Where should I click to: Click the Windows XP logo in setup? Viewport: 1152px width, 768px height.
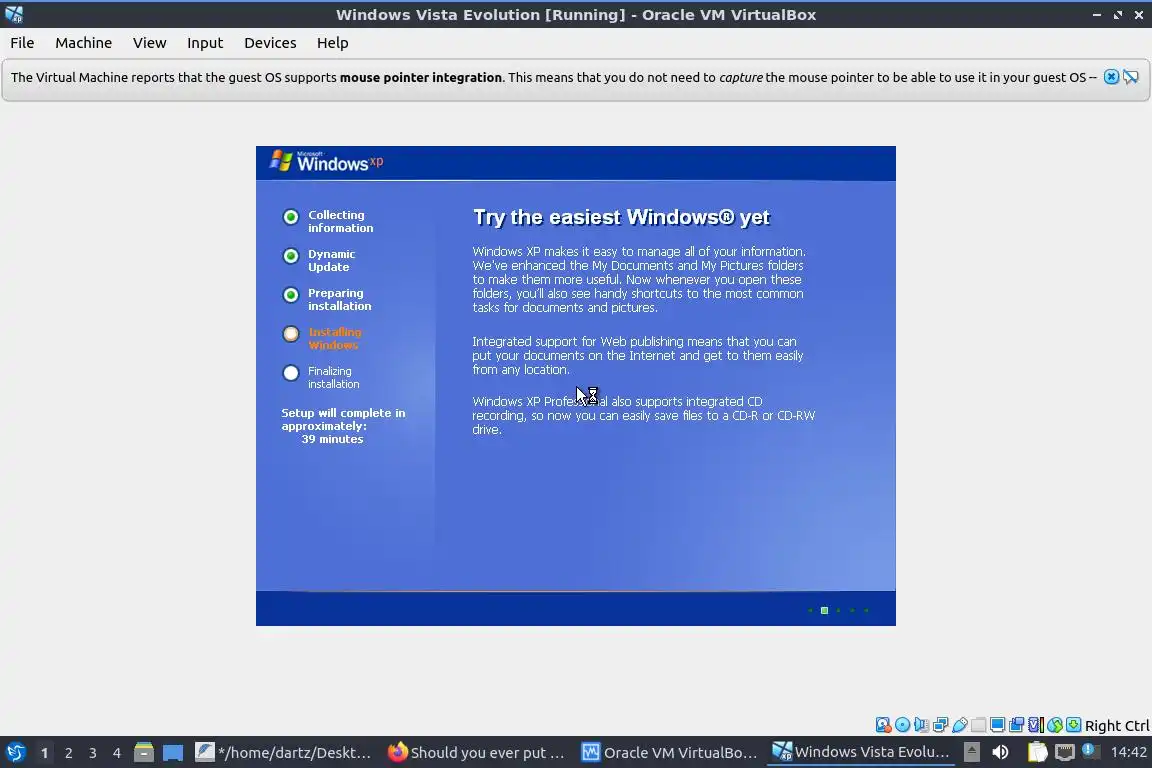326,161
